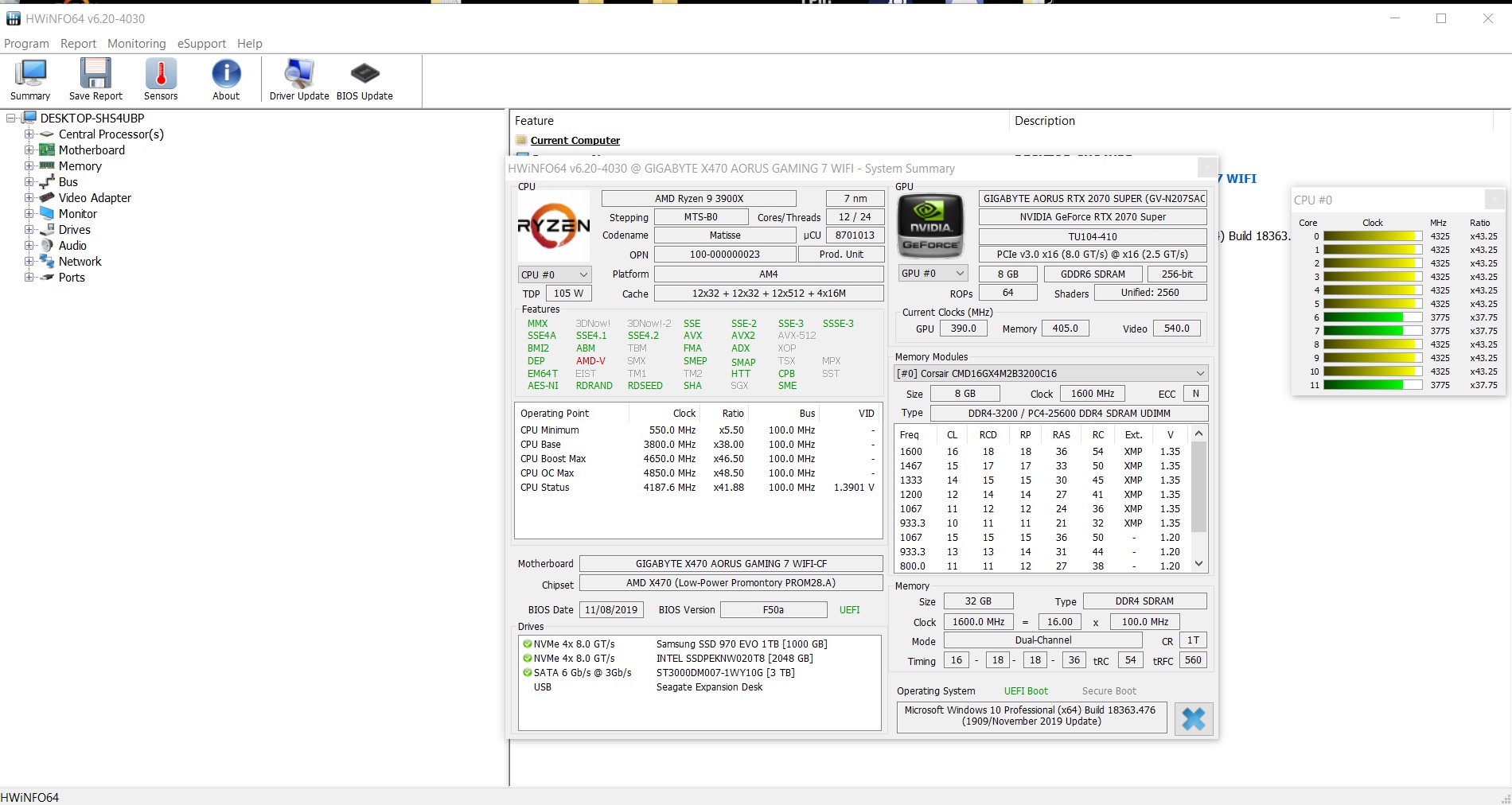
Task: Click Seagate Expansion Desk USB drive entry
Action: [709, 687]
